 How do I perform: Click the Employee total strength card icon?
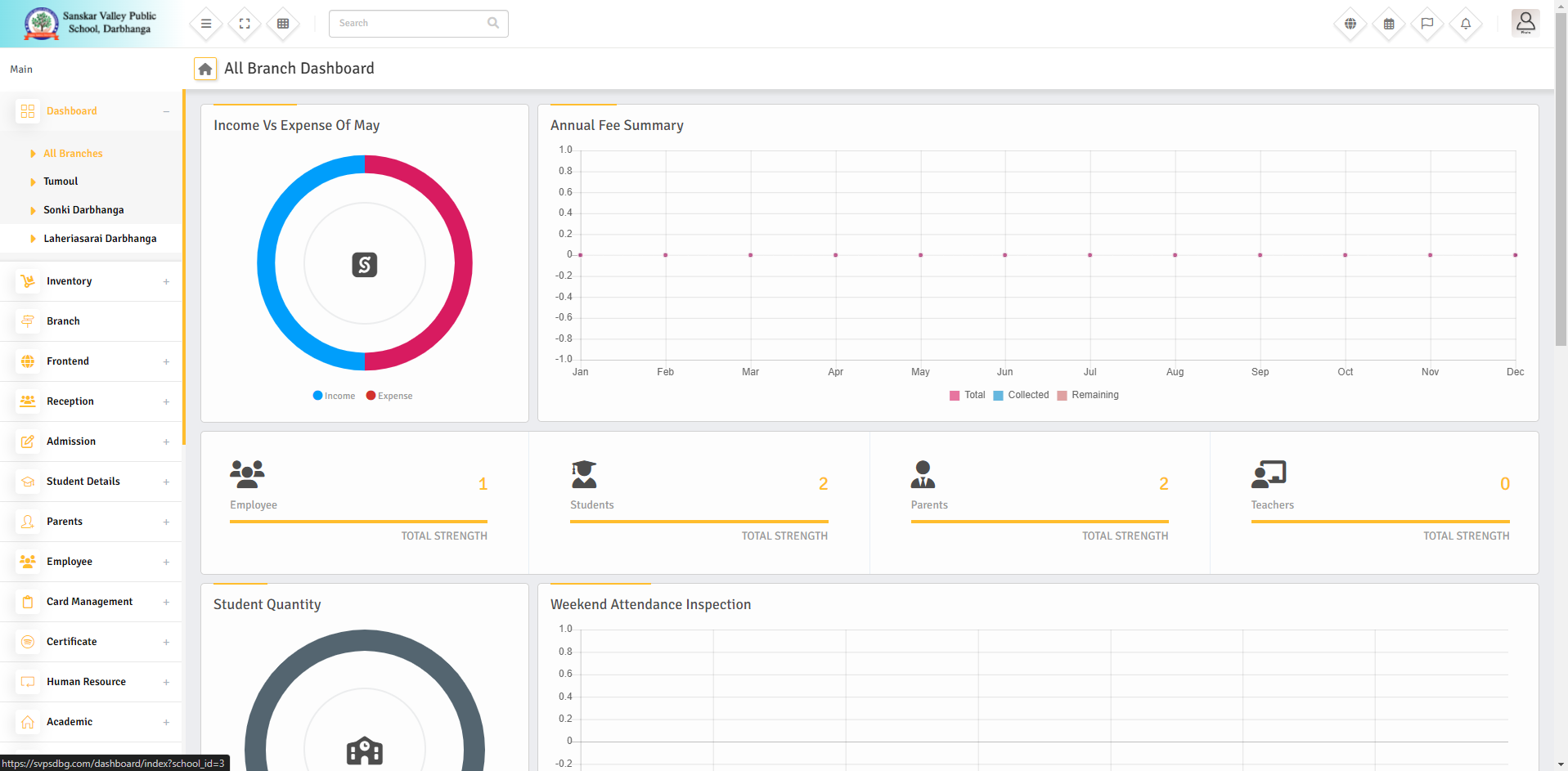pyautogui.click(x=247, y=473)
